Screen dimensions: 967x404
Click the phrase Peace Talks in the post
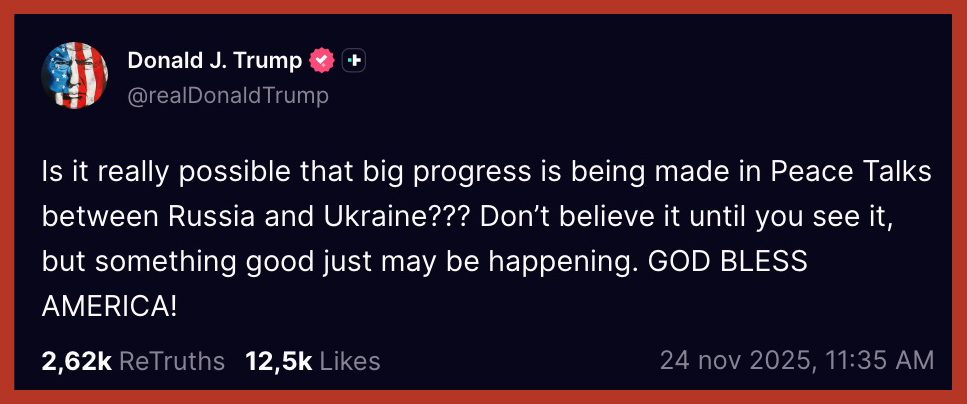pyautogui.click(x=850, y=172)
